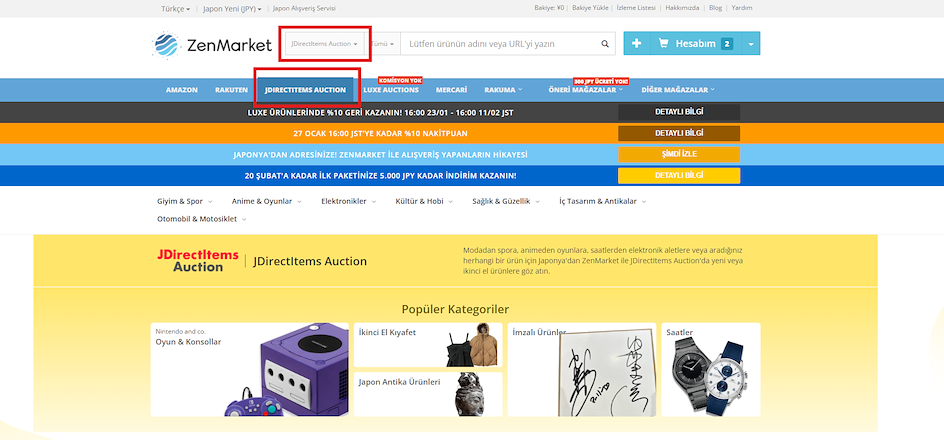Expand the Anime & Oyunlar category

[267, 202]
